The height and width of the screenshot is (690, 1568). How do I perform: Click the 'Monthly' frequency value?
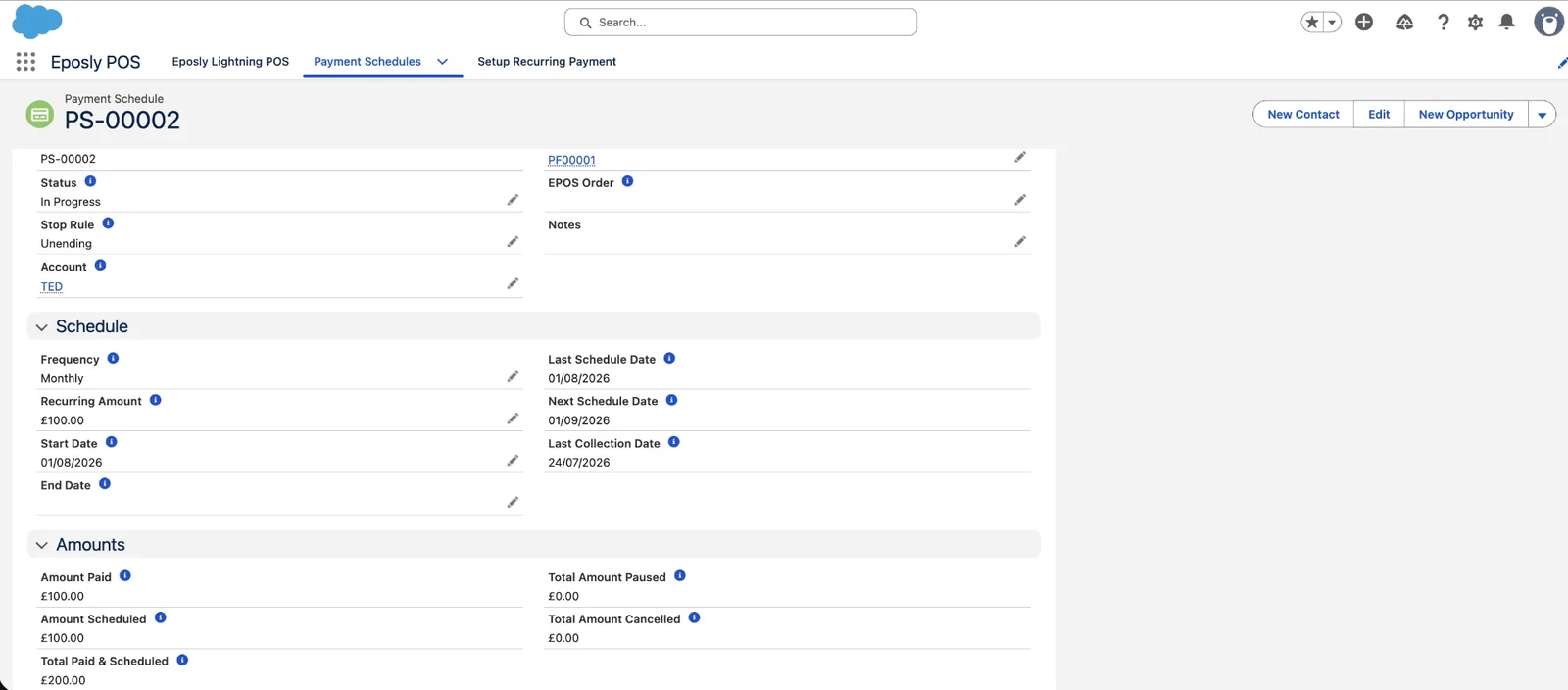click(62, 378)
